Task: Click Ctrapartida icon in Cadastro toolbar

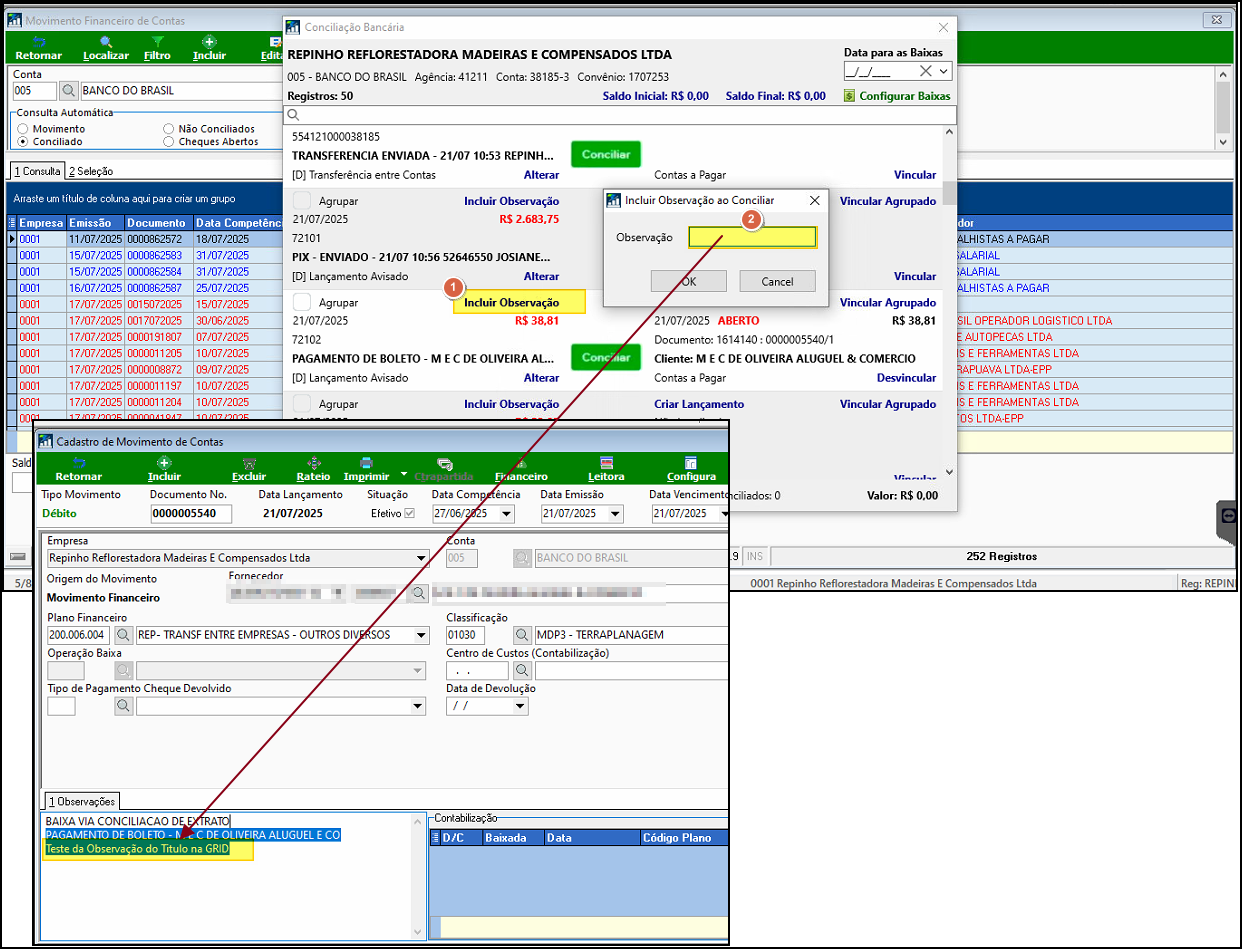Action: (445, 463)
